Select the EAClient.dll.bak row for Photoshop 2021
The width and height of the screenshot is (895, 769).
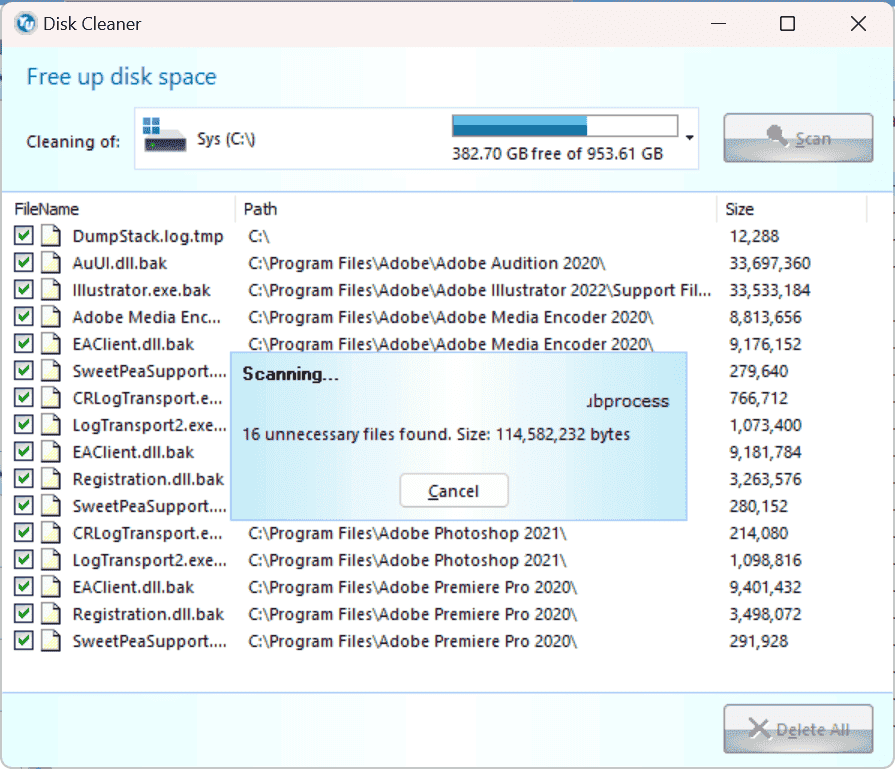pyautogui.click(x=120, y=452)
